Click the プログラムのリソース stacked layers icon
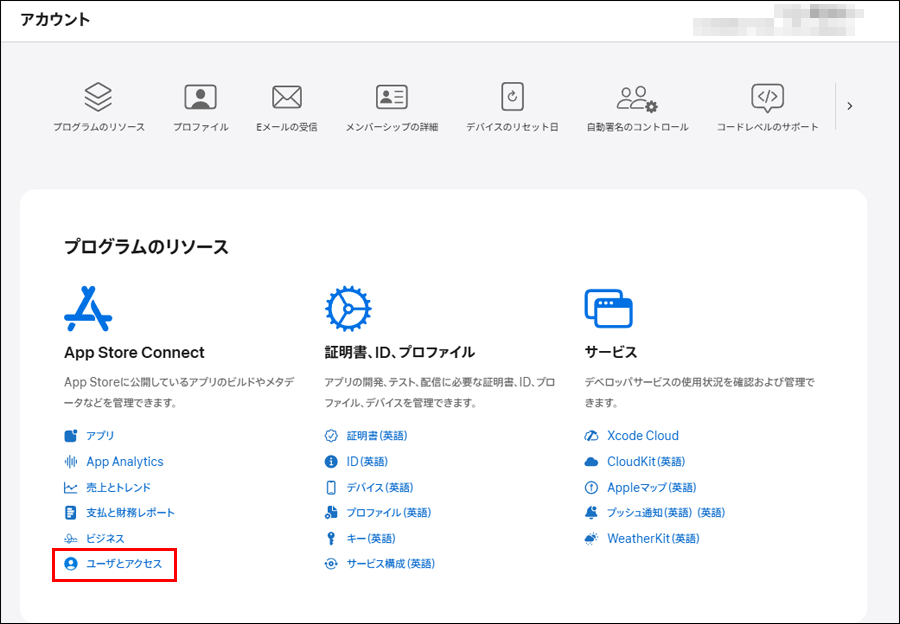The height and width of the screenshot is (624, 900). (98, 96)
